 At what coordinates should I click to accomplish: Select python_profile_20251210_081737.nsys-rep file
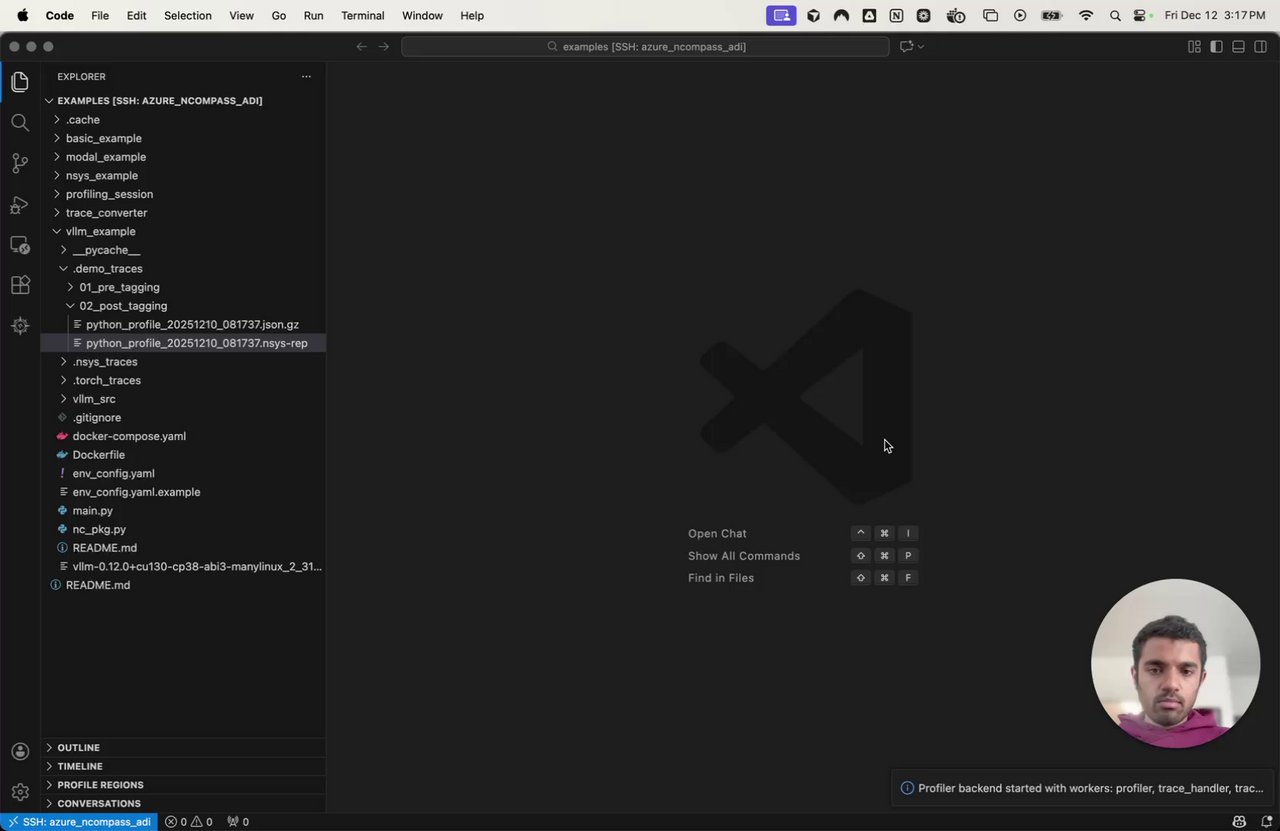[x=183, y=343]
